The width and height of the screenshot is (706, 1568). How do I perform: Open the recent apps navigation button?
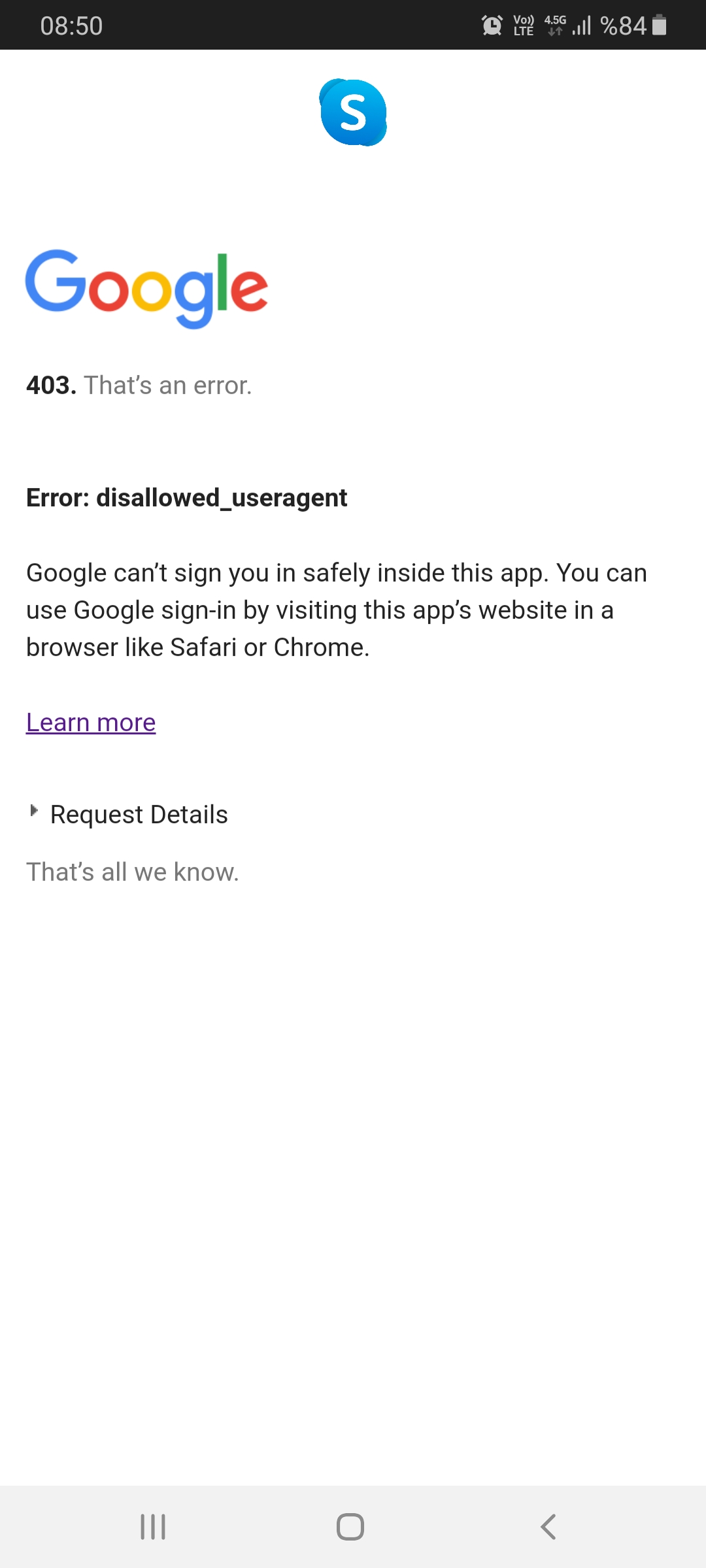[153, 1527]
